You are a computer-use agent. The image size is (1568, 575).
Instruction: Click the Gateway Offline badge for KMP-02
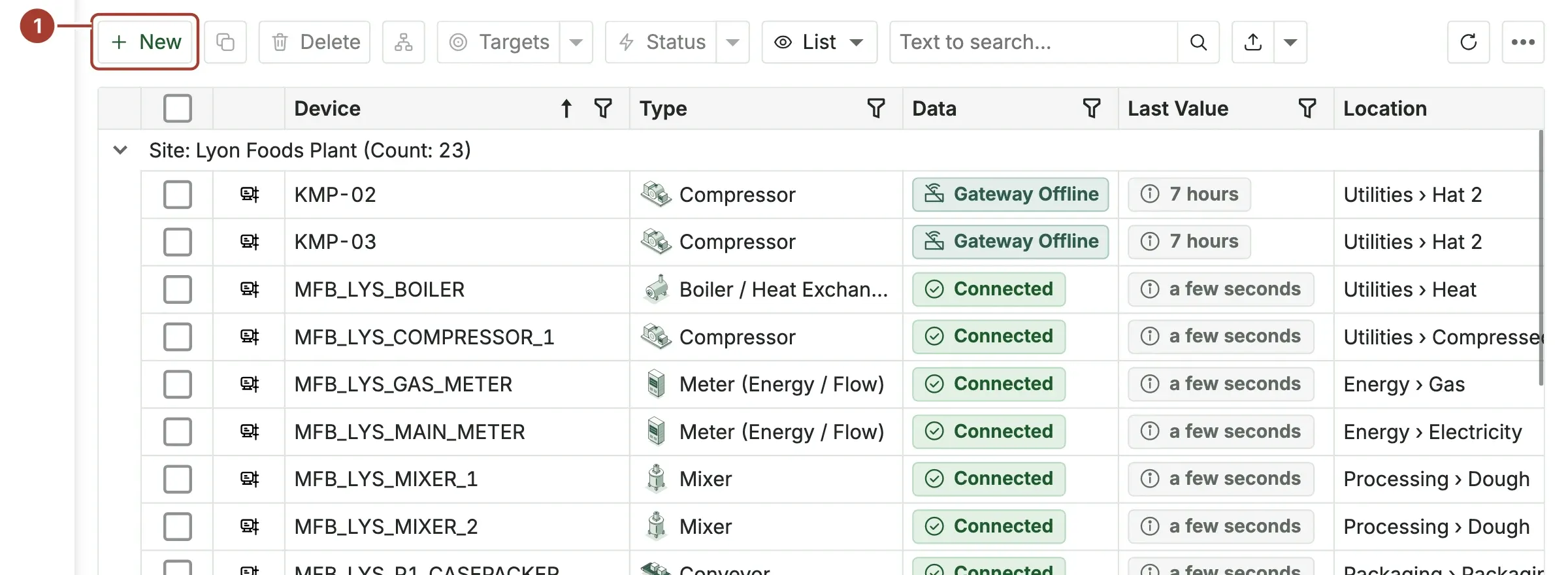tap(1011, 194)
